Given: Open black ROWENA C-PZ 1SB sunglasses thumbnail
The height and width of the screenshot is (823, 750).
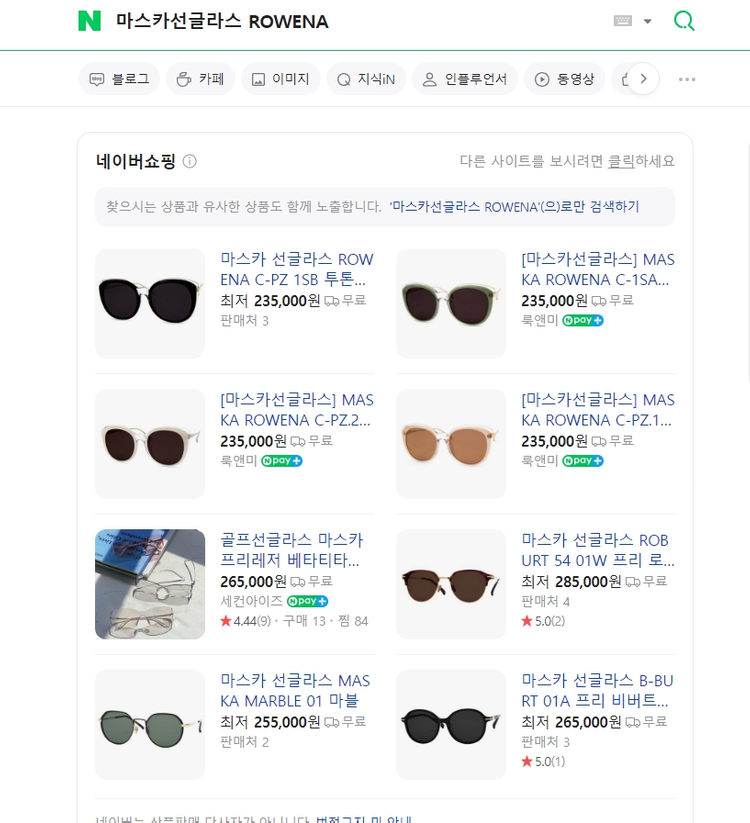Looking at the screenshot, I should 150,303.
